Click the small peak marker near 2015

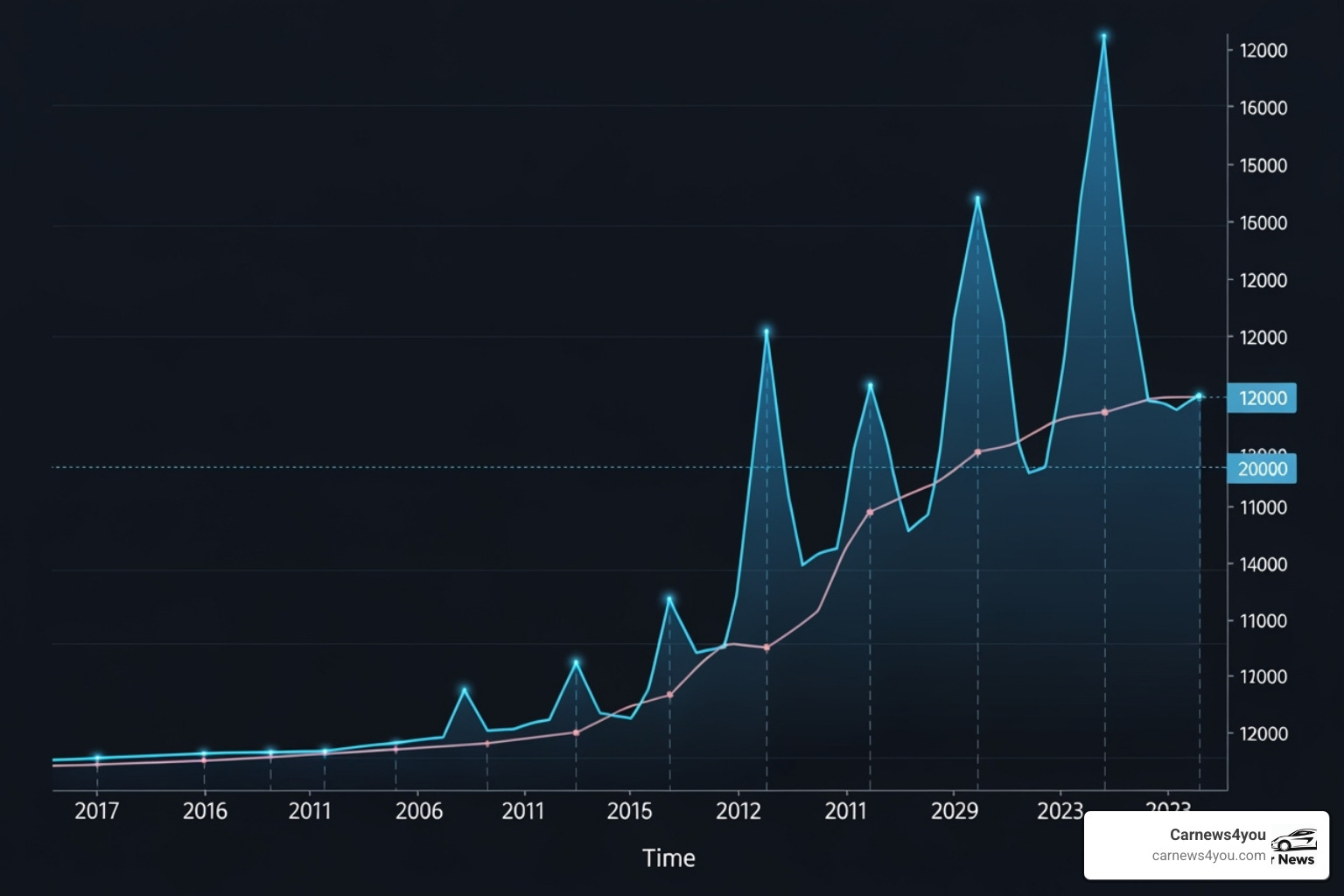click(669, 597)
